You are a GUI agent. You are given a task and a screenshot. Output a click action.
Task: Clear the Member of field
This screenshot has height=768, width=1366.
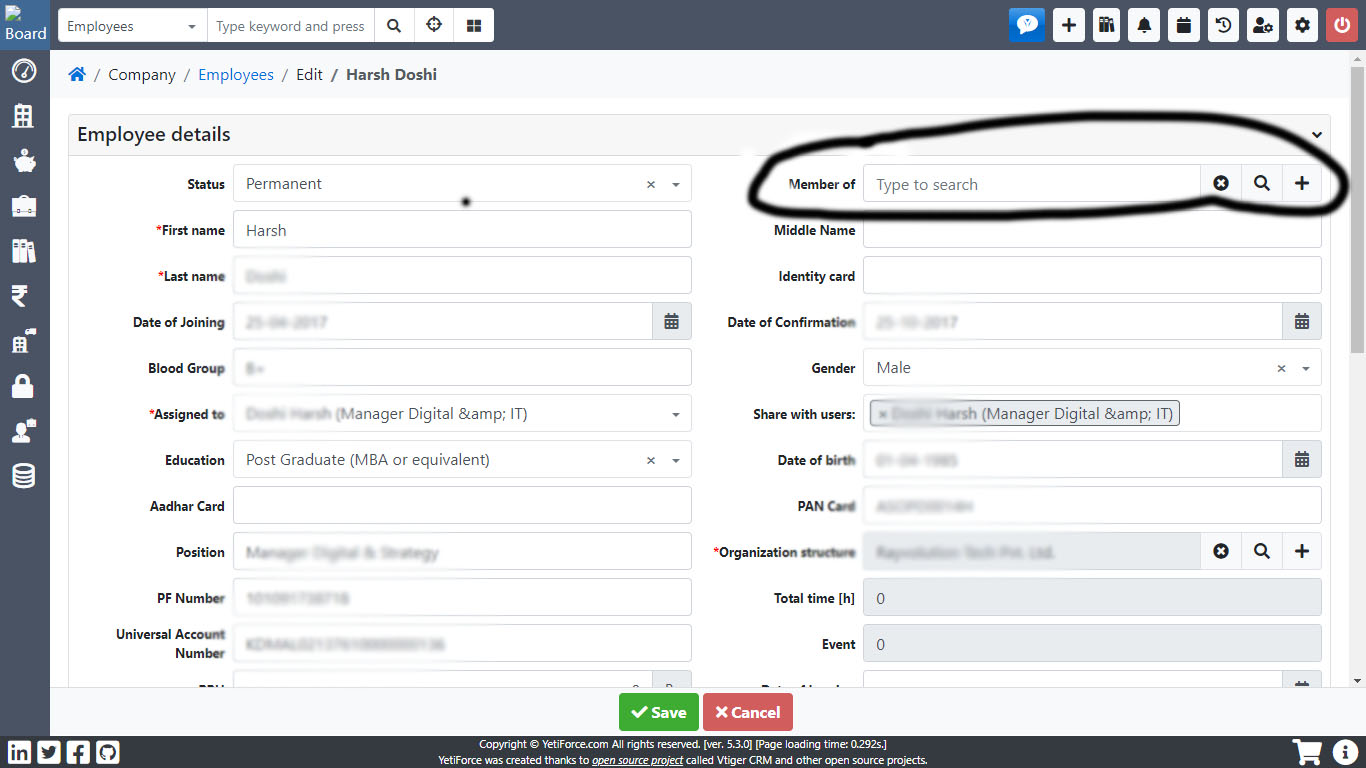[1221, 184]
